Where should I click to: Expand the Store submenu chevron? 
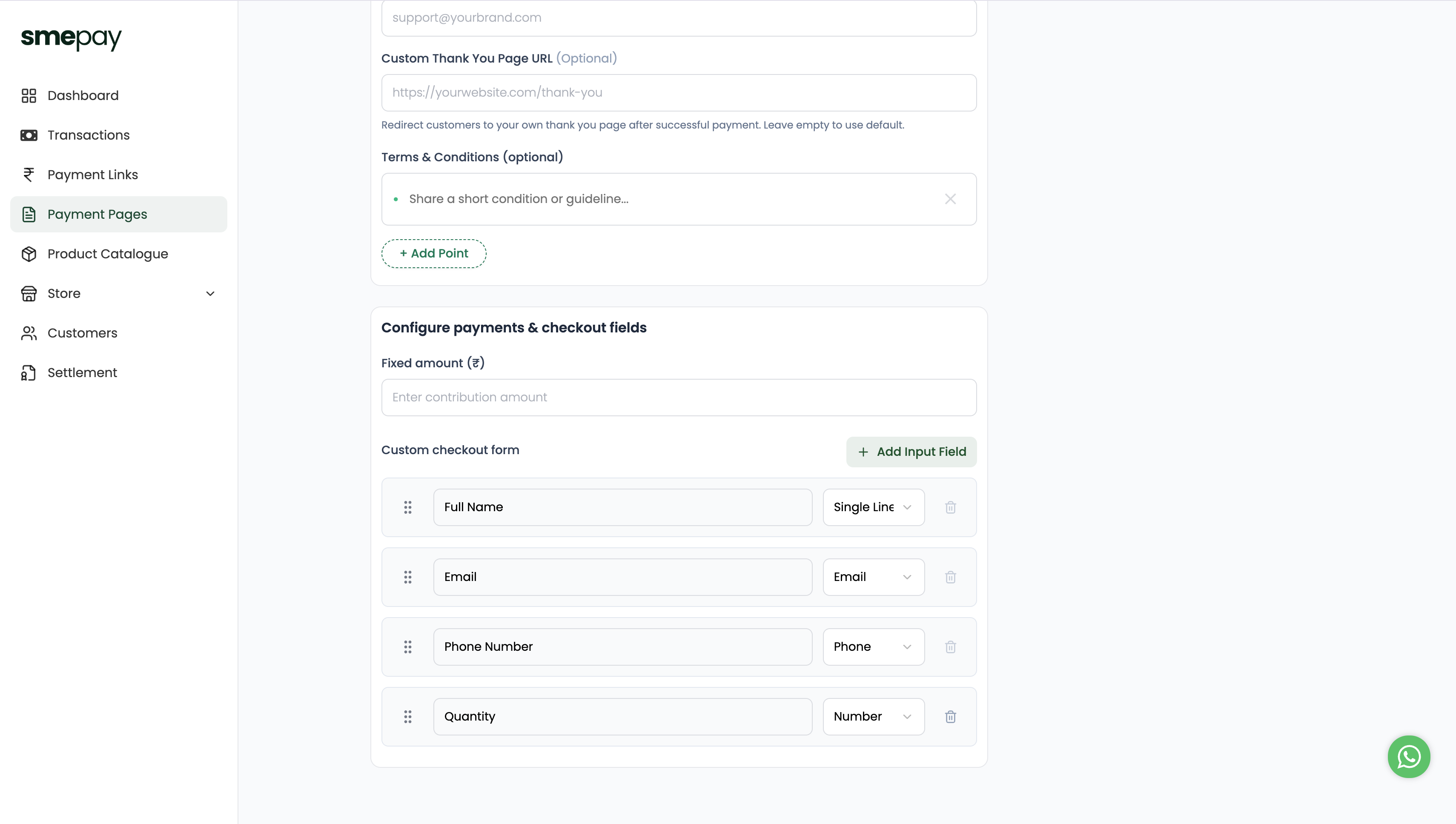[210, 294]
